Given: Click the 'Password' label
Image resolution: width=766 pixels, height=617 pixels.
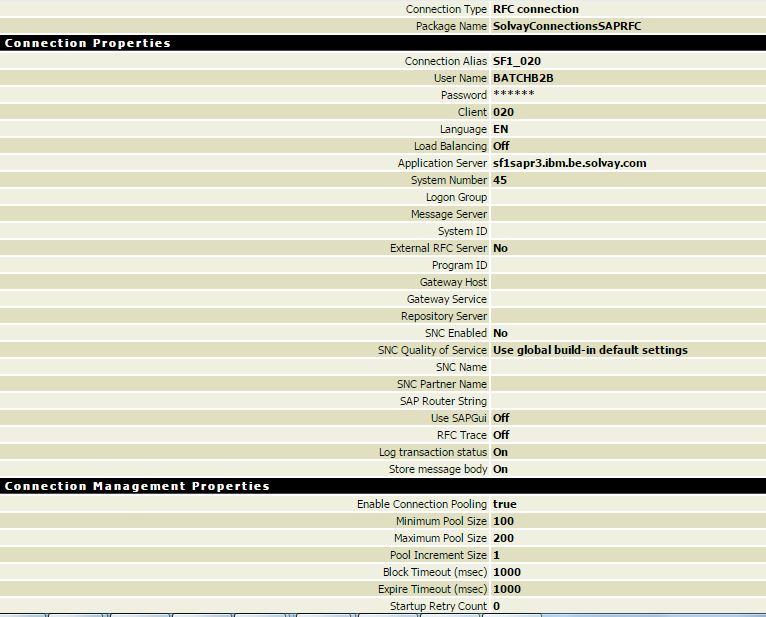Looking at the screenshot, I should click(x=464, y=95).
